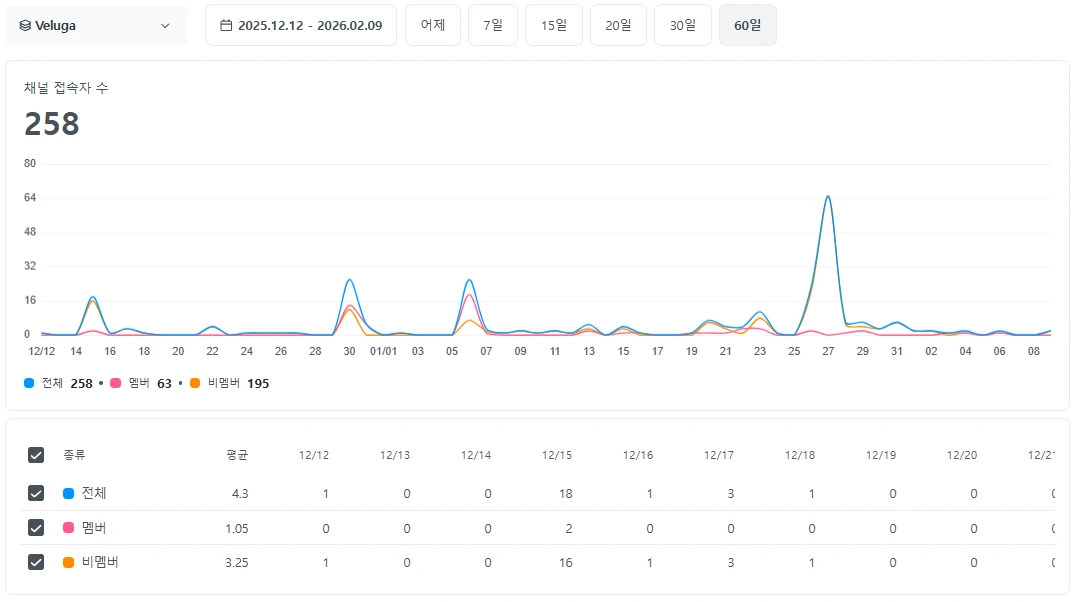Click the orange 비멤버 legend dot in chart
This screenshot has height=602, width=1079.
point(194,383)
